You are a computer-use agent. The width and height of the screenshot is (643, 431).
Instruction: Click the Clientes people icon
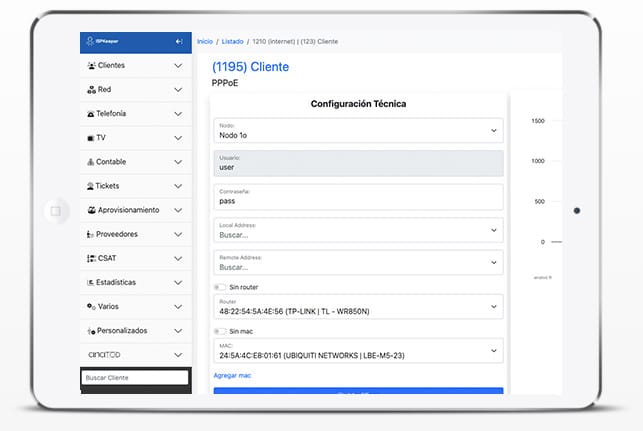coord(91,65)
